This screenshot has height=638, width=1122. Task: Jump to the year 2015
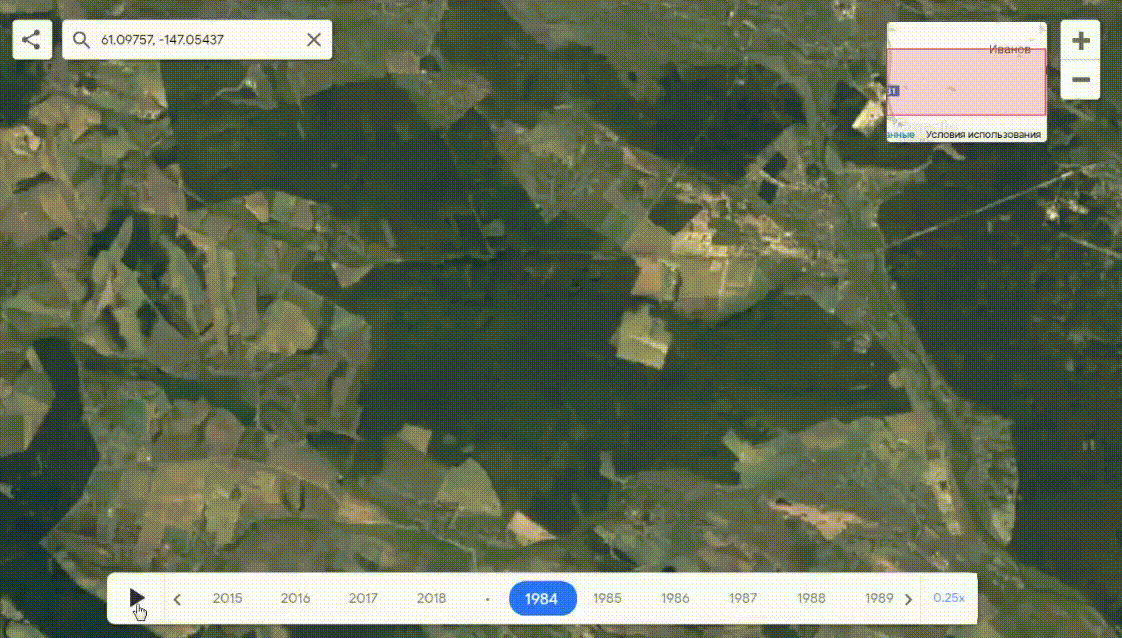[228, 598]
